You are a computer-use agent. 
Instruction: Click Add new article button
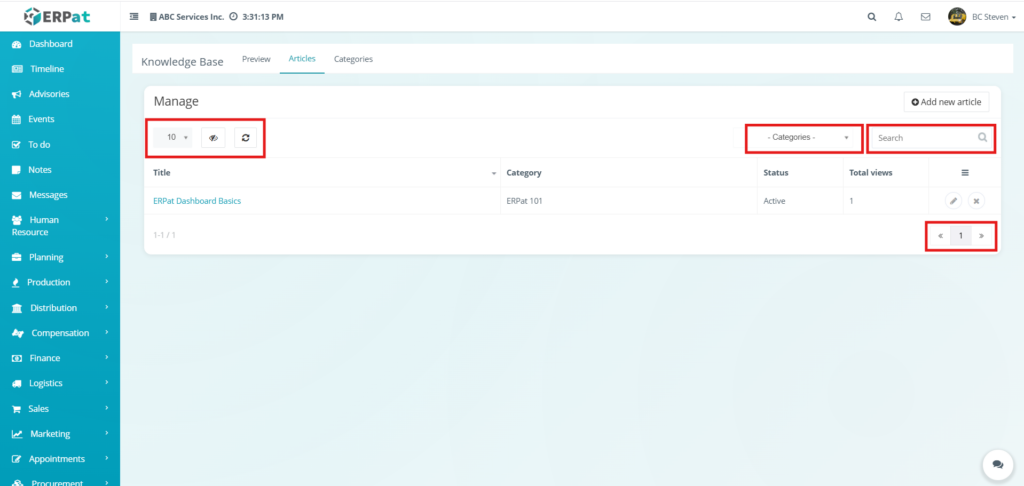click(946, 102)
